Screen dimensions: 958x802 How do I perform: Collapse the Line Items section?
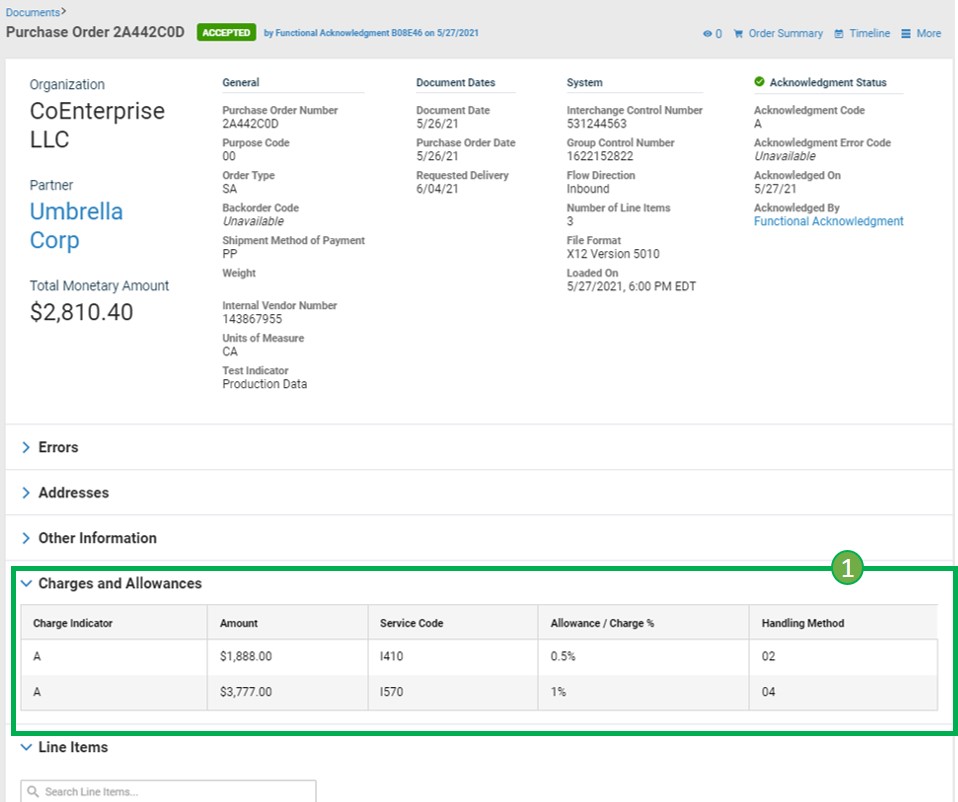point(26,746)
